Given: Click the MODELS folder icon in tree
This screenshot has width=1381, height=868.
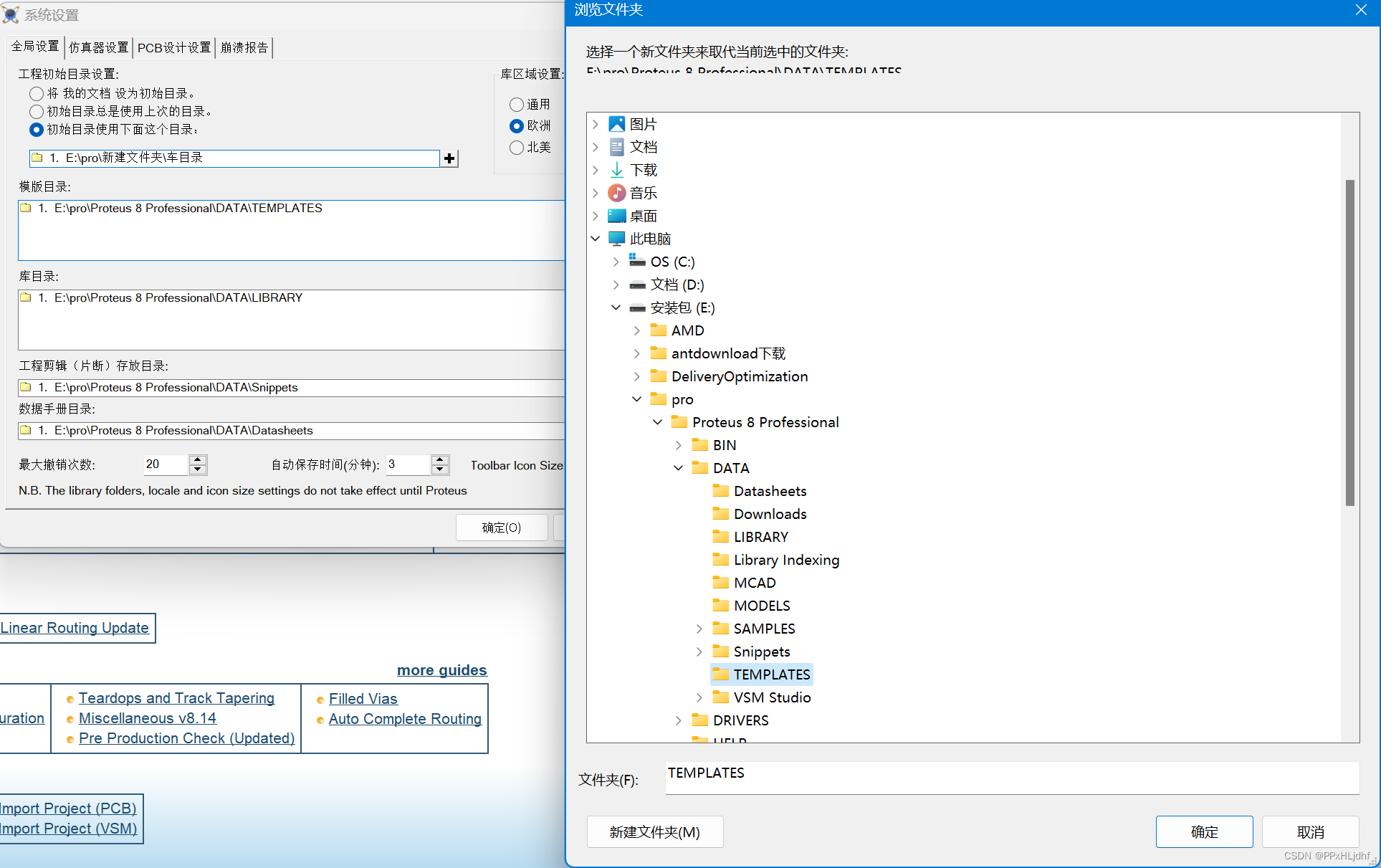Looking at the screenshot, I should [720, 605].
